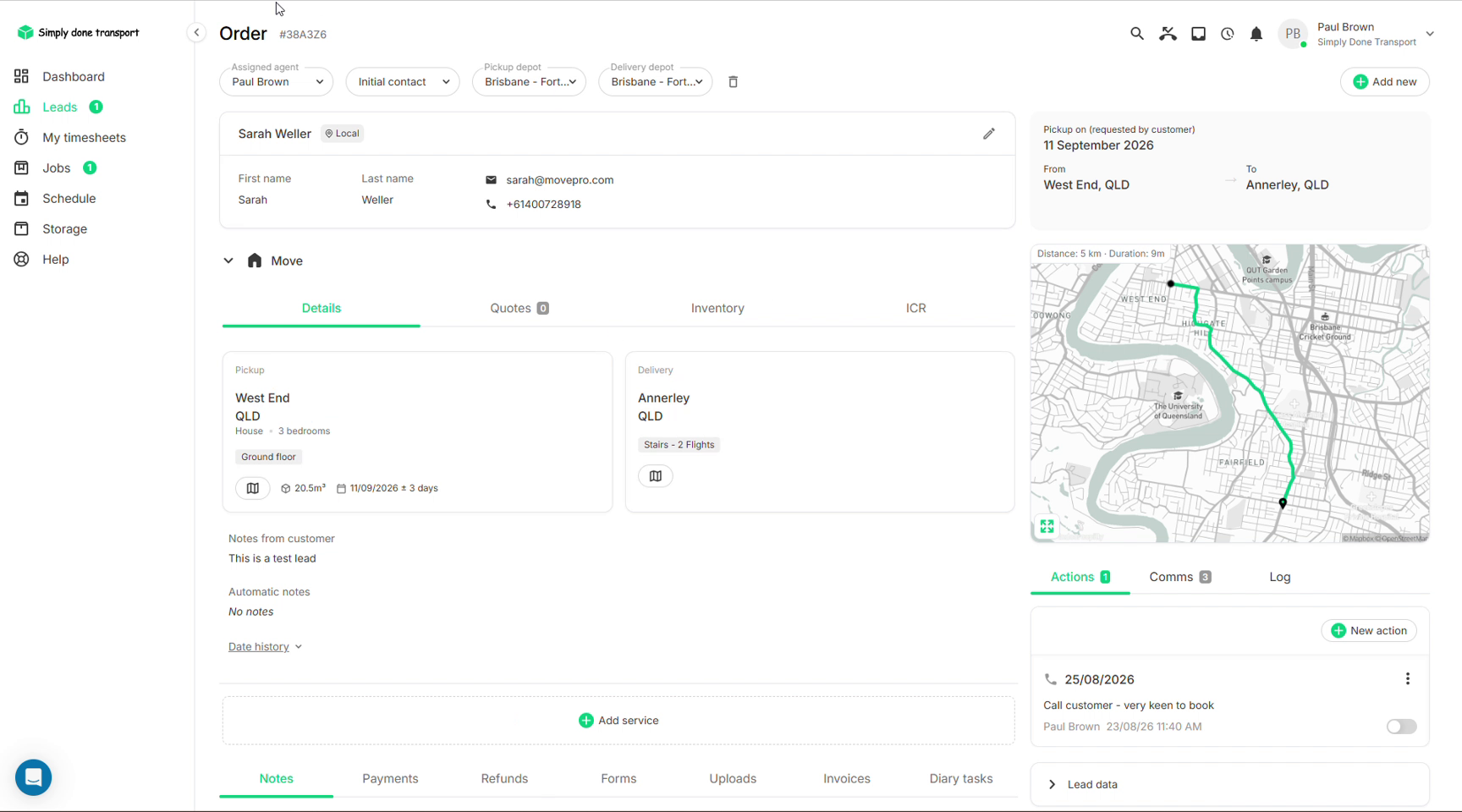Expand the Lead data section
The image size is (1462, 812).
[x=1230, y=784]
